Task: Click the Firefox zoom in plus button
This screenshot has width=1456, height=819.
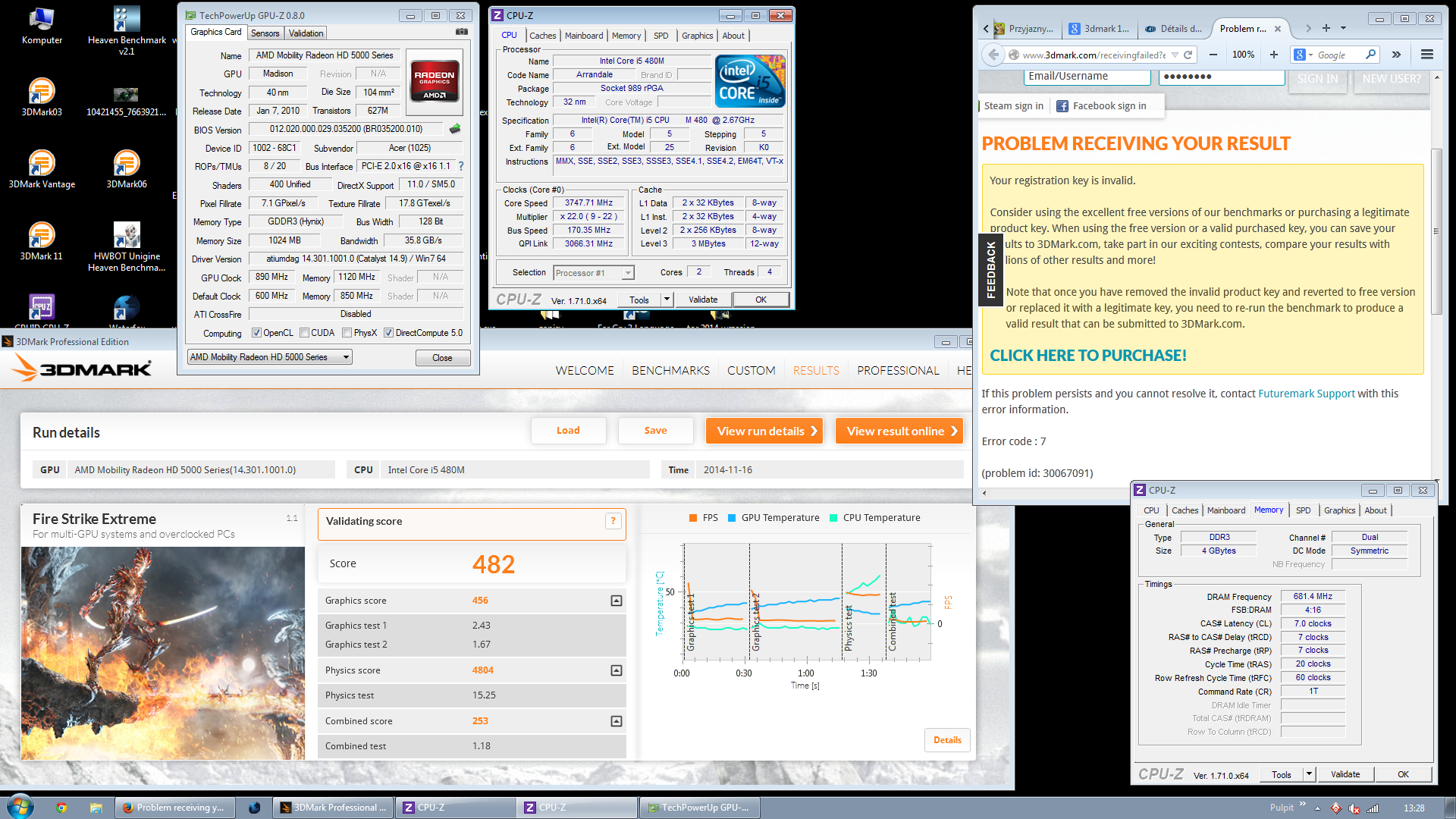Action: click(1274, 55)
